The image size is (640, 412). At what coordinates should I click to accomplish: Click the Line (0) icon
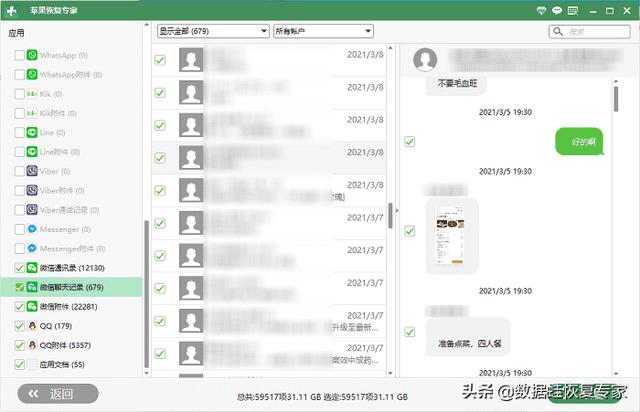coord(32,132)
